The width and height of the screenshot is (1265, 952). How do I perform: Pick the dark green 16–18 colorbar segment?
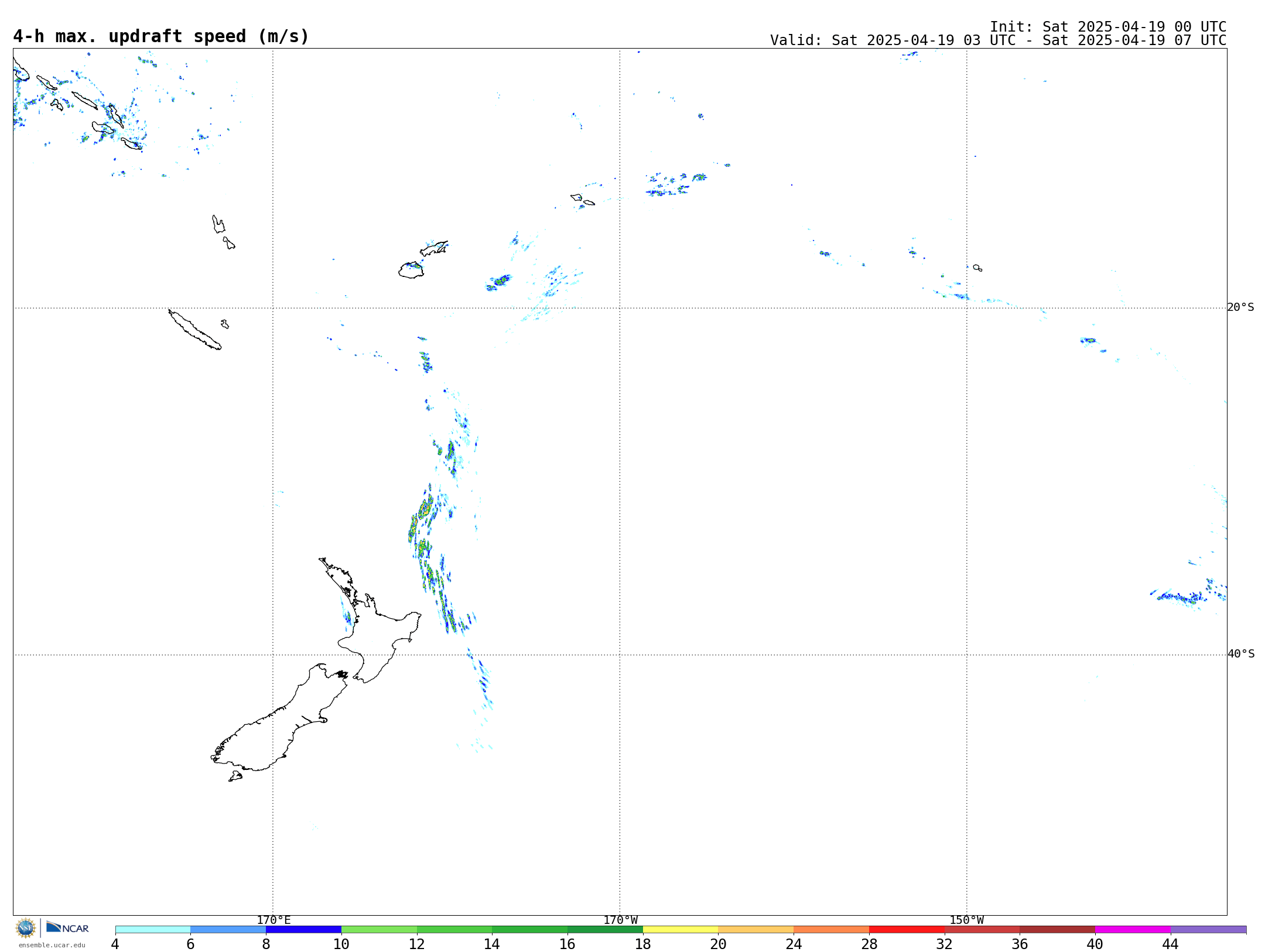pos(605,930)
